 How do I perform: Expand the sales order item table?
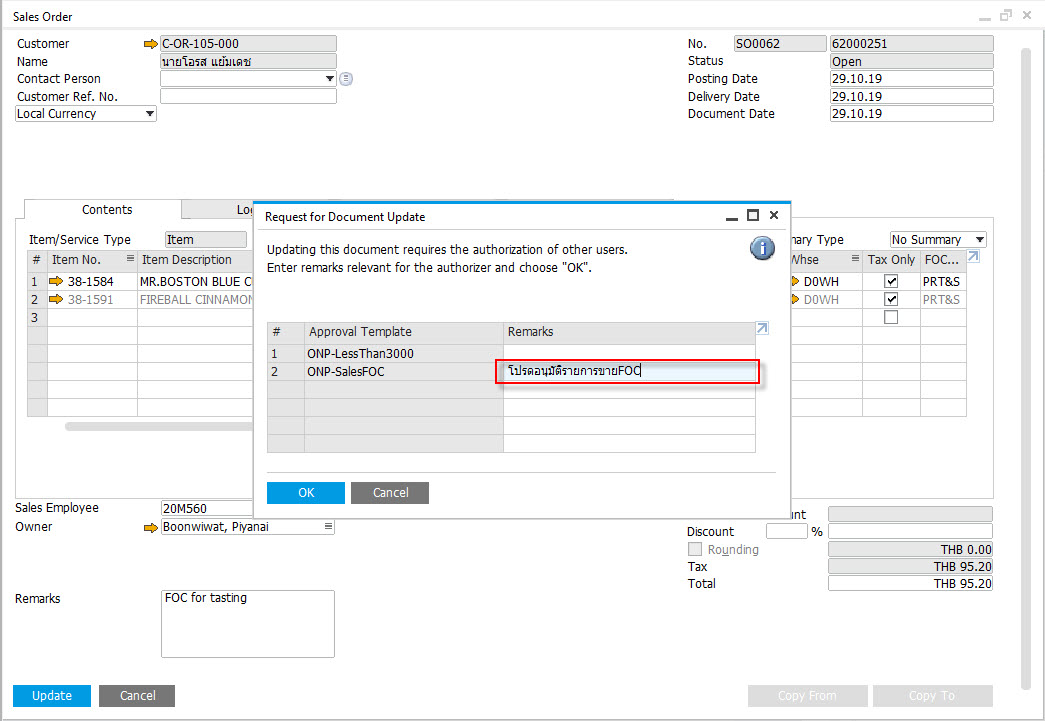tap(973, 257)
